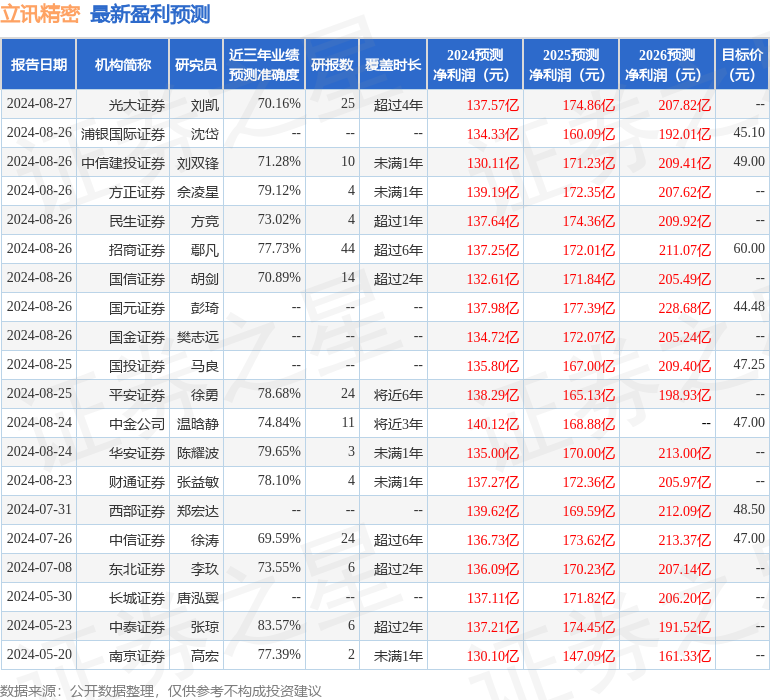Select the 2025预测净利润 column header
The height and width of the screenshot is (700, 770).
571,64
